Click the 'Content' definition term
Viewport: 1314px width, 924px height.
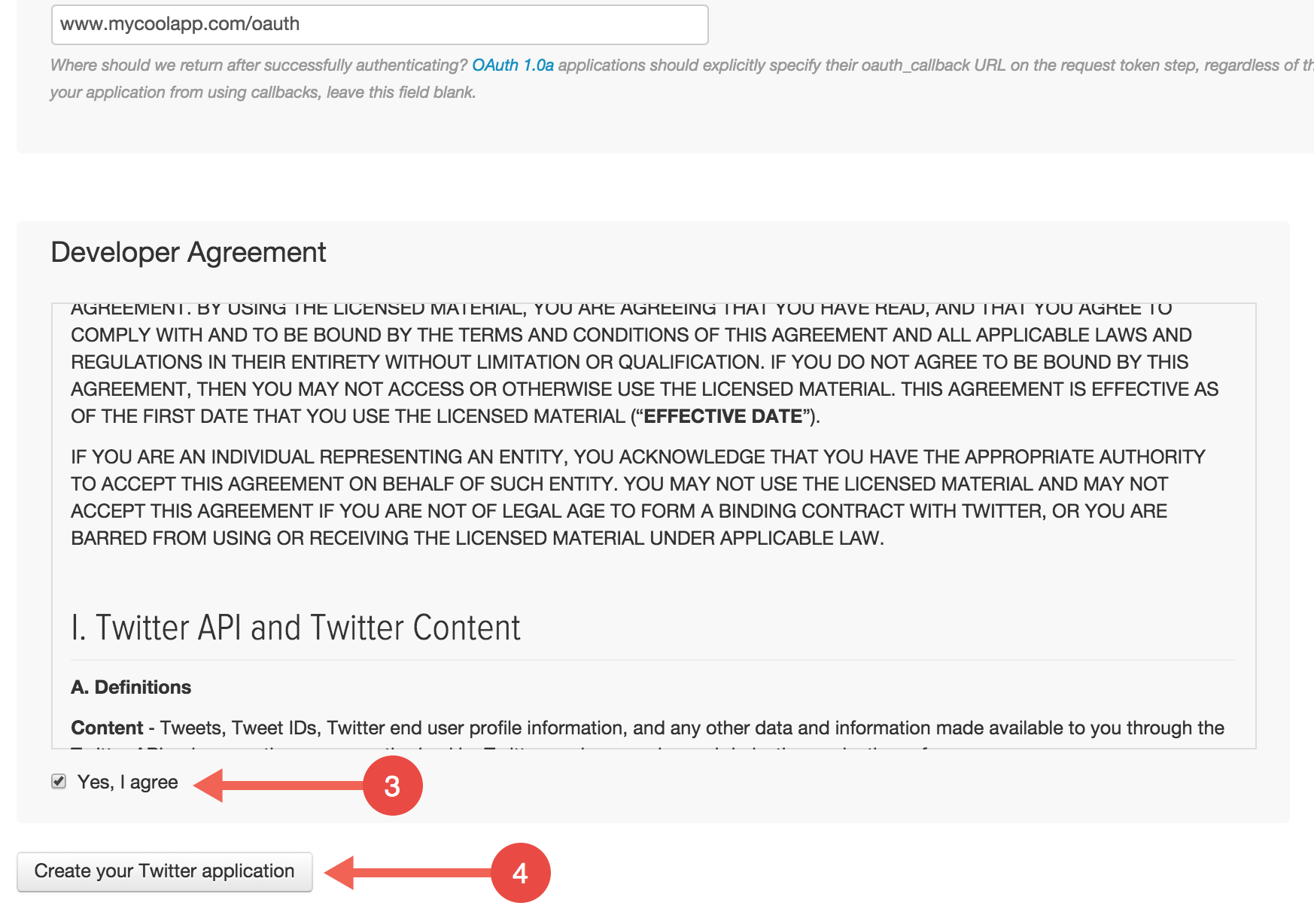[107, 728]
